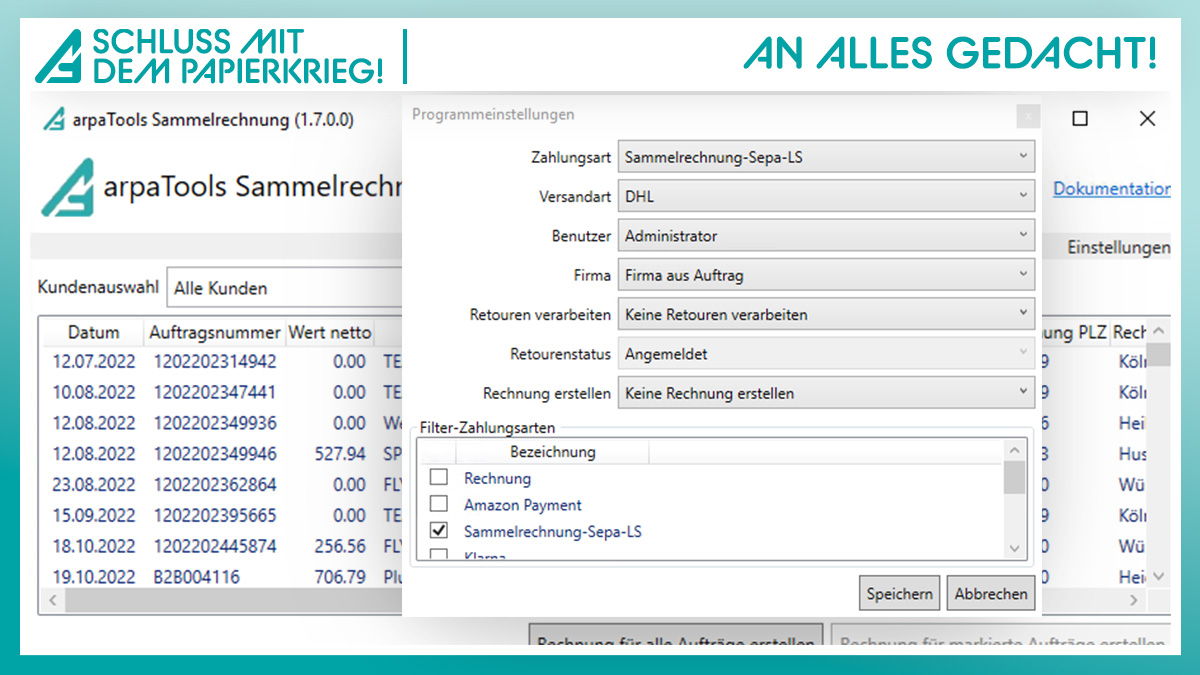Click the value 706.79 cell
Image resolution: width=1200 pixels, height=675 pixels.
(x=340, y=577)
